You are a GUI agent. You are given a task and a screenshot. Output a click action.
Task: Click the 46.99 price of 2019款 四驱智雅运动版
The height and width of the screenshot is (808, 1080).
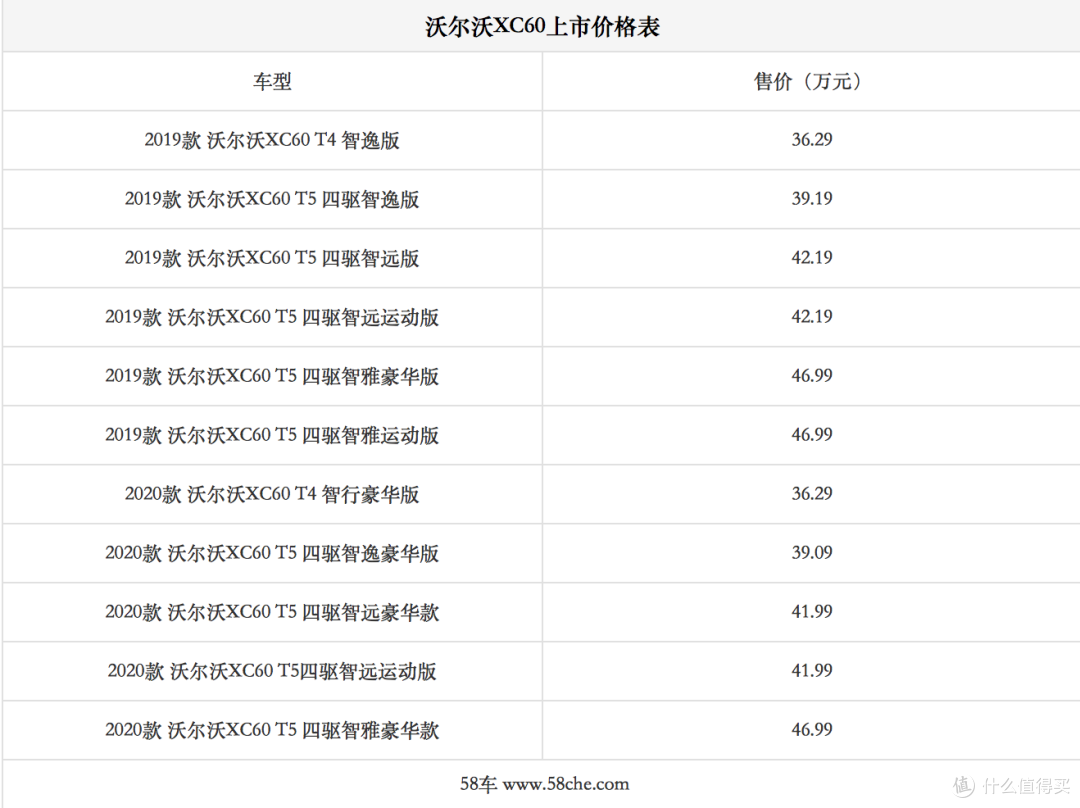[812, 435]
